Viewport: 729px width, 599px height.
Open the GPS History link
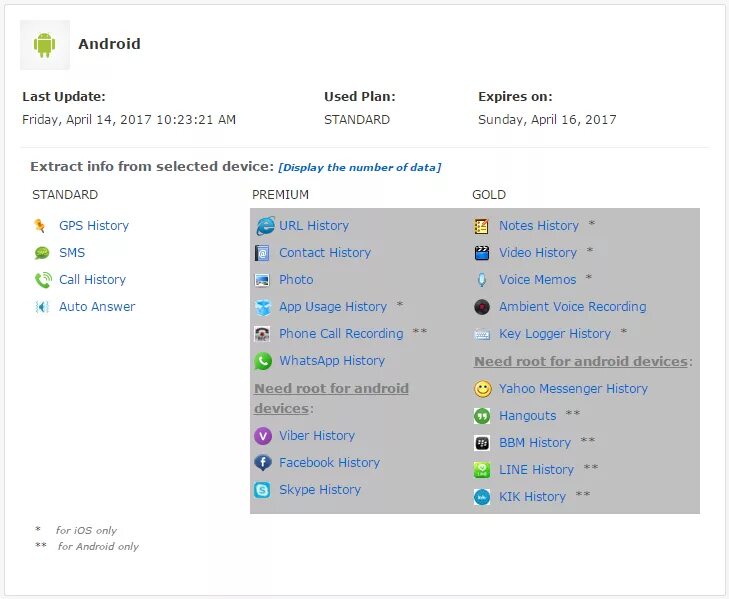point(94,226)
